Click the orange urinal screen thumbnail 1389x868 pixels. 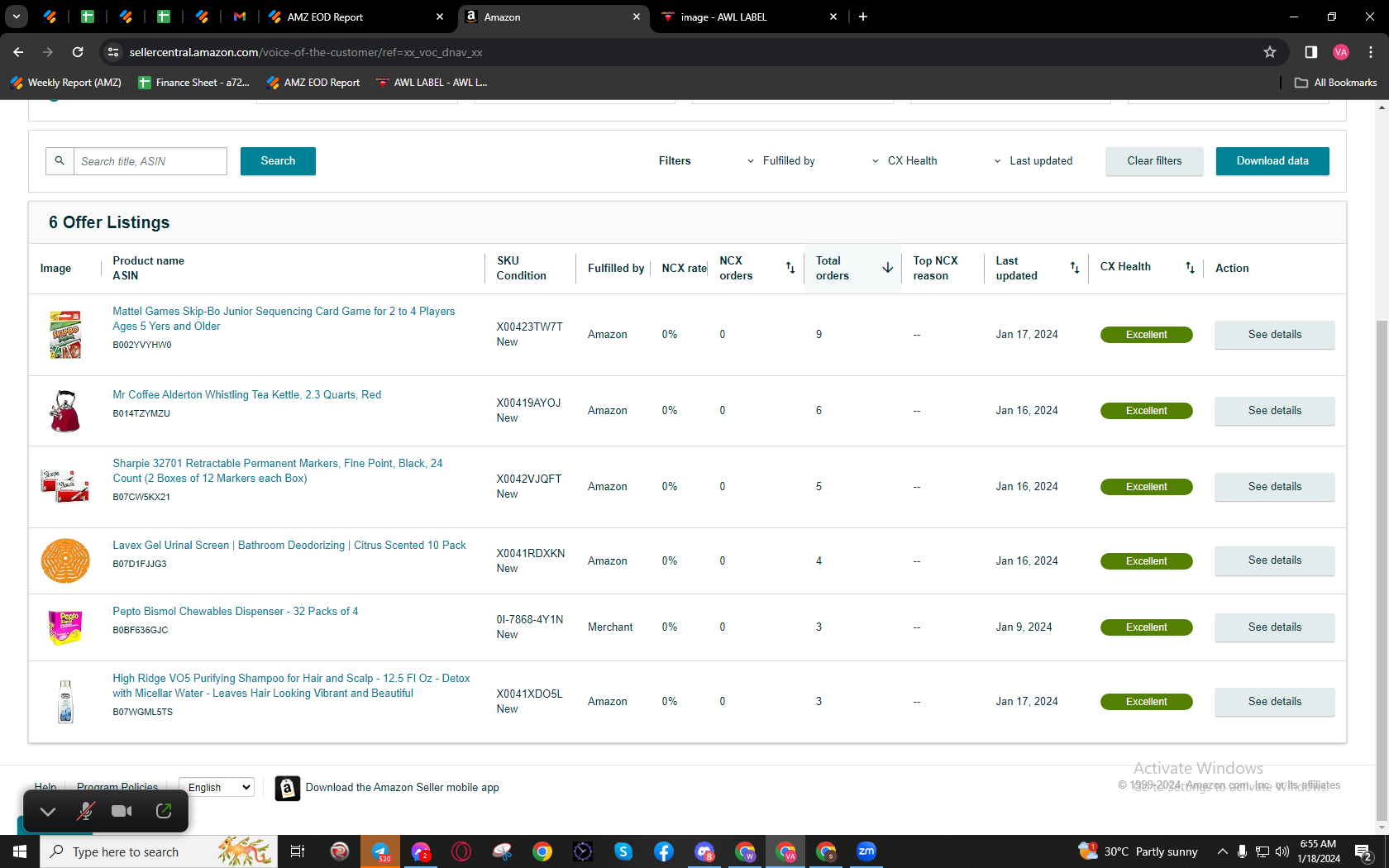click(65, 561)
